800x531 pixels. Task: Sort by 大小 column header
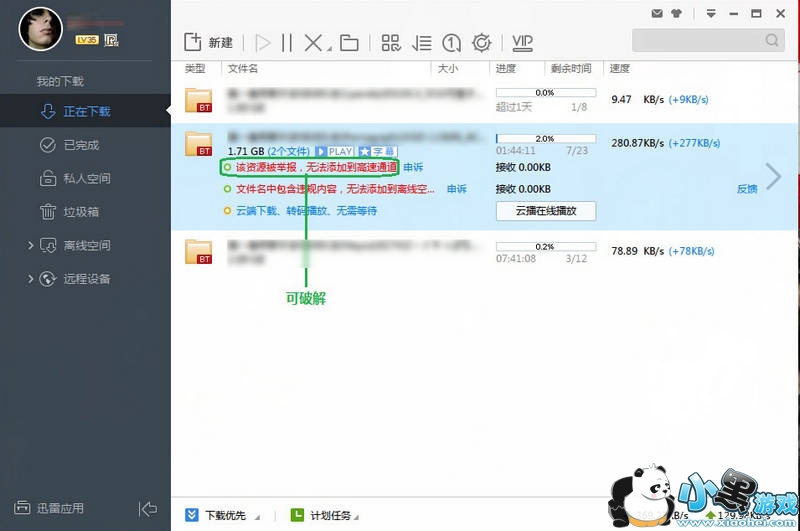pyautogui.click(x=447, y=68)
